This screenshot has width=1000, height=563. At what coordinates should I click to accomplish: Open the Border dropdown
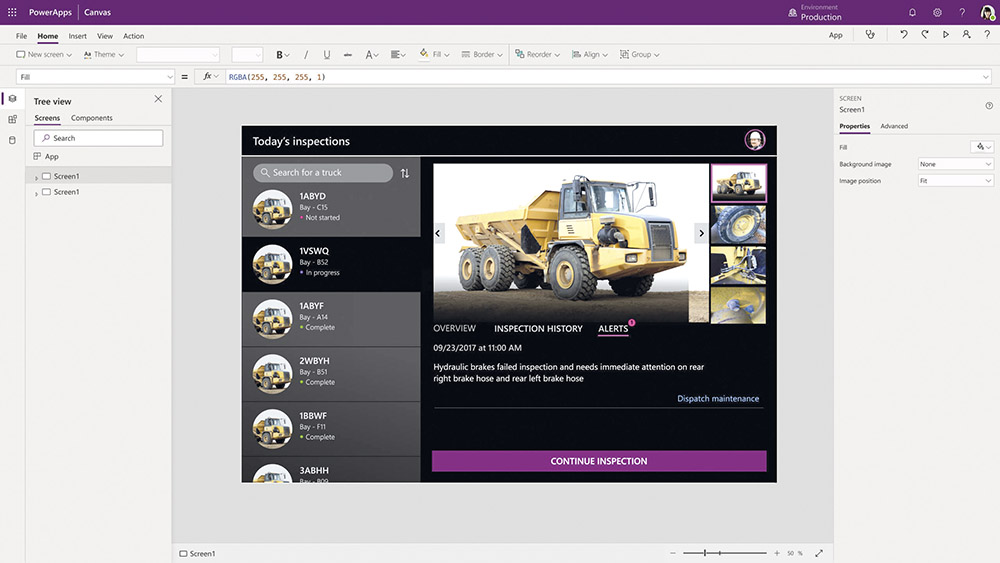click(x=482, y=55)
